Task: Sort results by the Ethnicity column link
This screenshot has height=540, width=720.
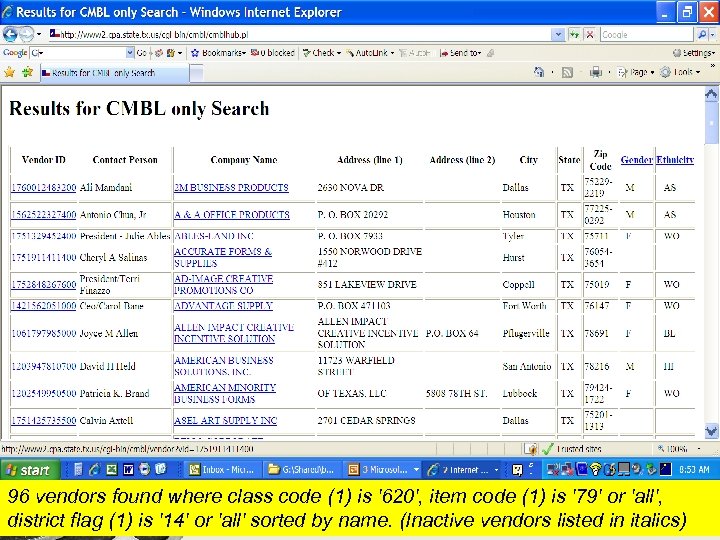Action: click(x=675, y=160)
